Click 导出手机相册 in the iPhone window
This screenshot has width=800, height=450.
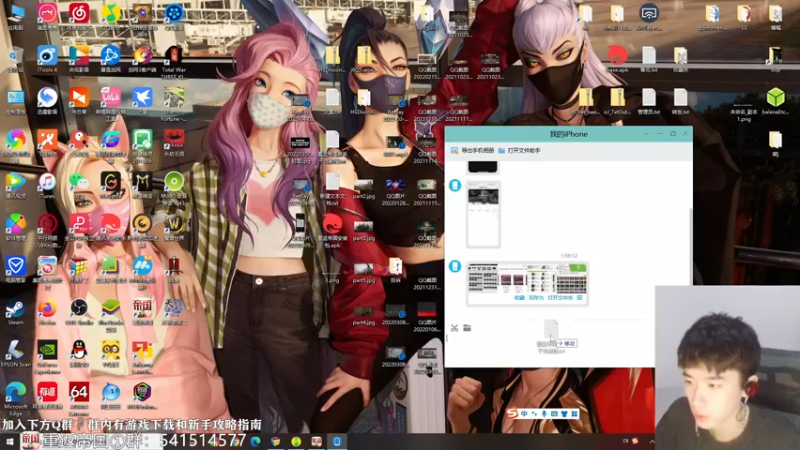pyautogui.click(x=472, y=151)
